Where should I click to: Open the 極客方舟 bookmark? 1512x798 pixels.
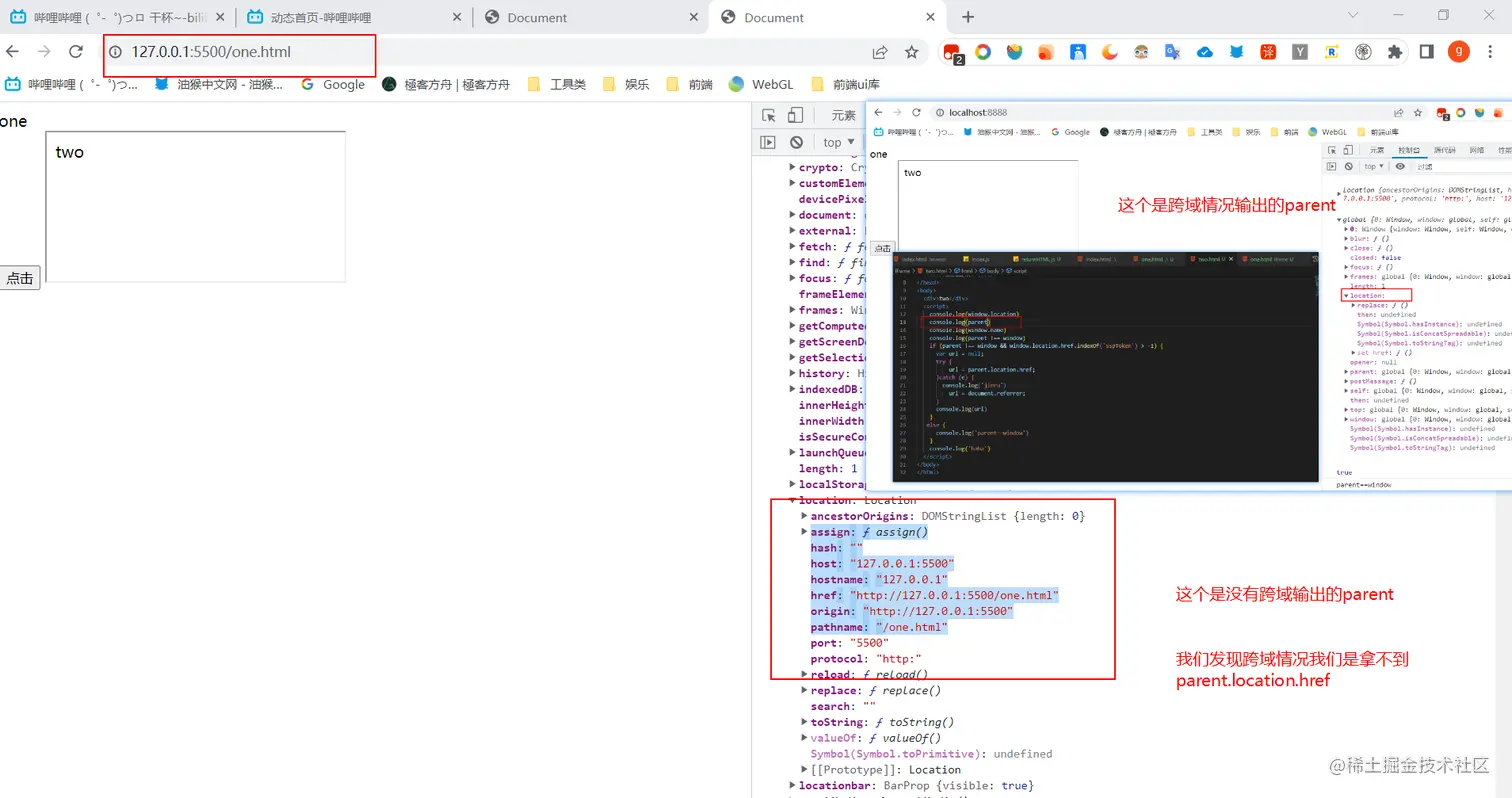pyautogui.click(x=446, y=84)
